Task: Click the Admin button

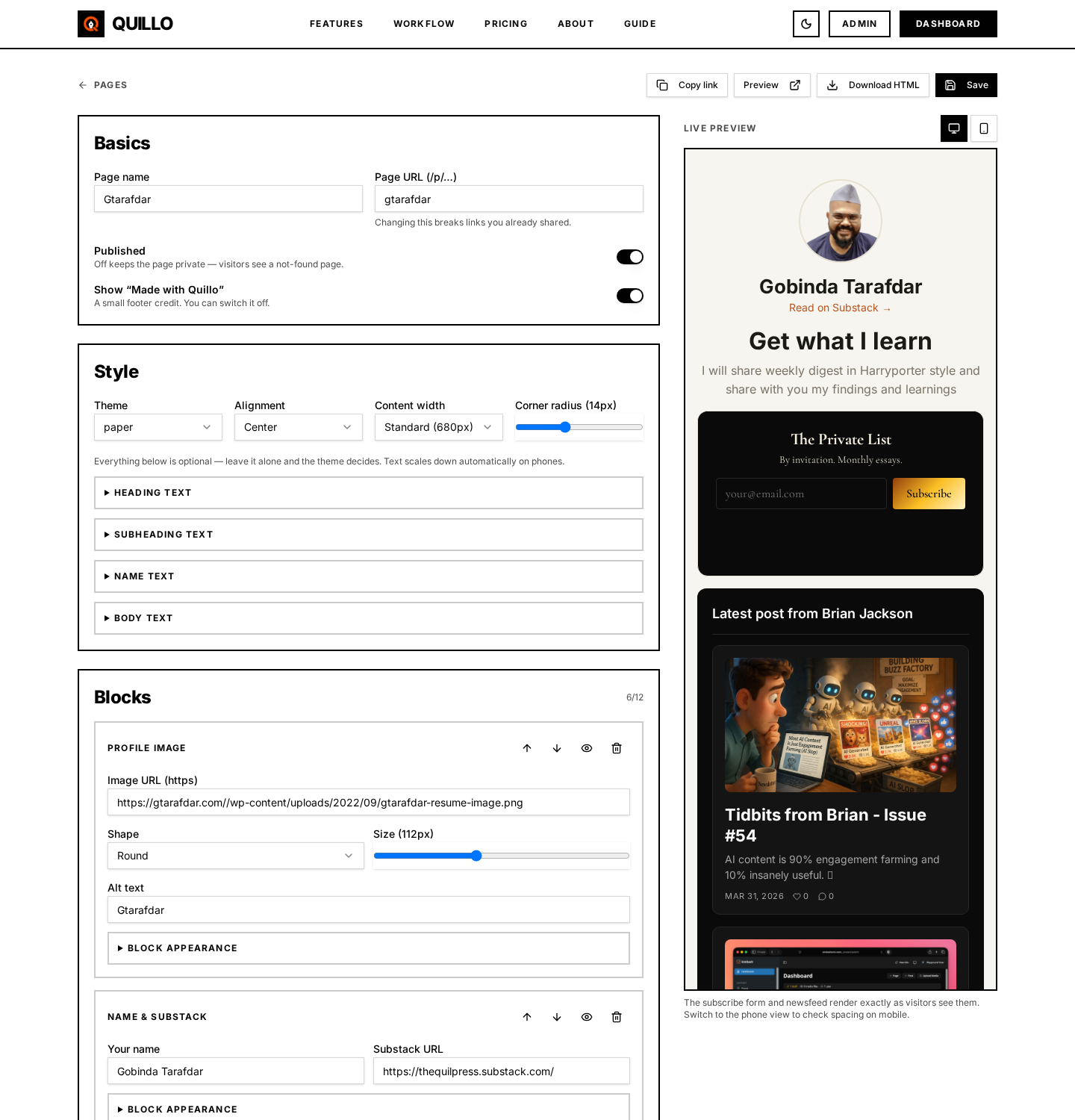Action: (x=859, y=24)
